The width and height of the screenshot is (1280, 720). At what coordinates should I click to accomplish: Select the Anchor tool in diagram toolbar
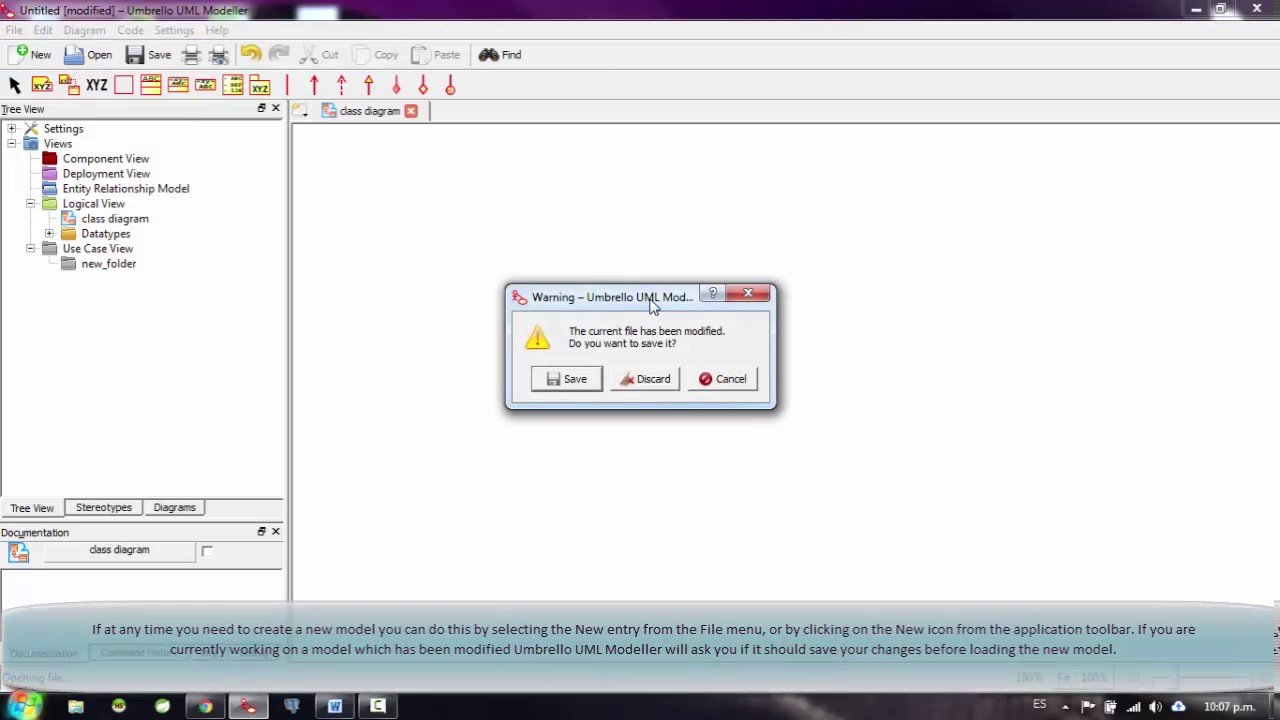[x=69, y=85]
